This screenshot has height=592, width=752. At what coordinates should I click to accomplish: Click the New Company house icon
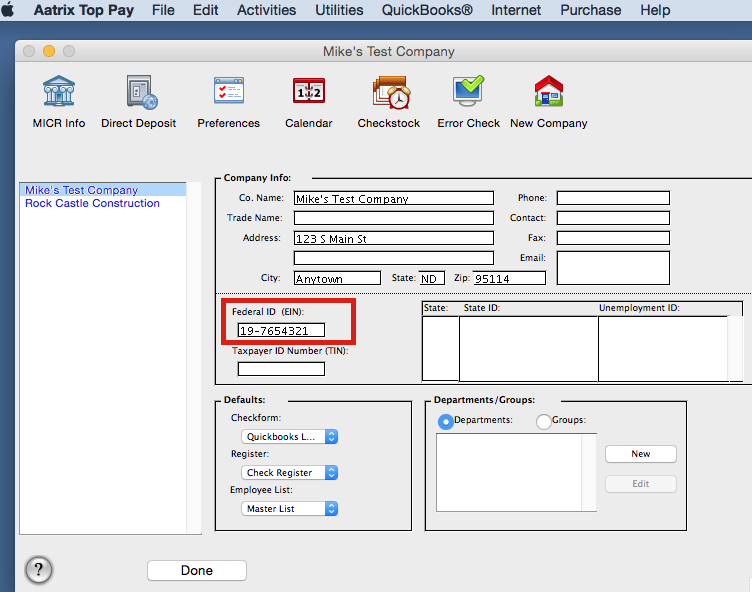[x=549, y=91]
